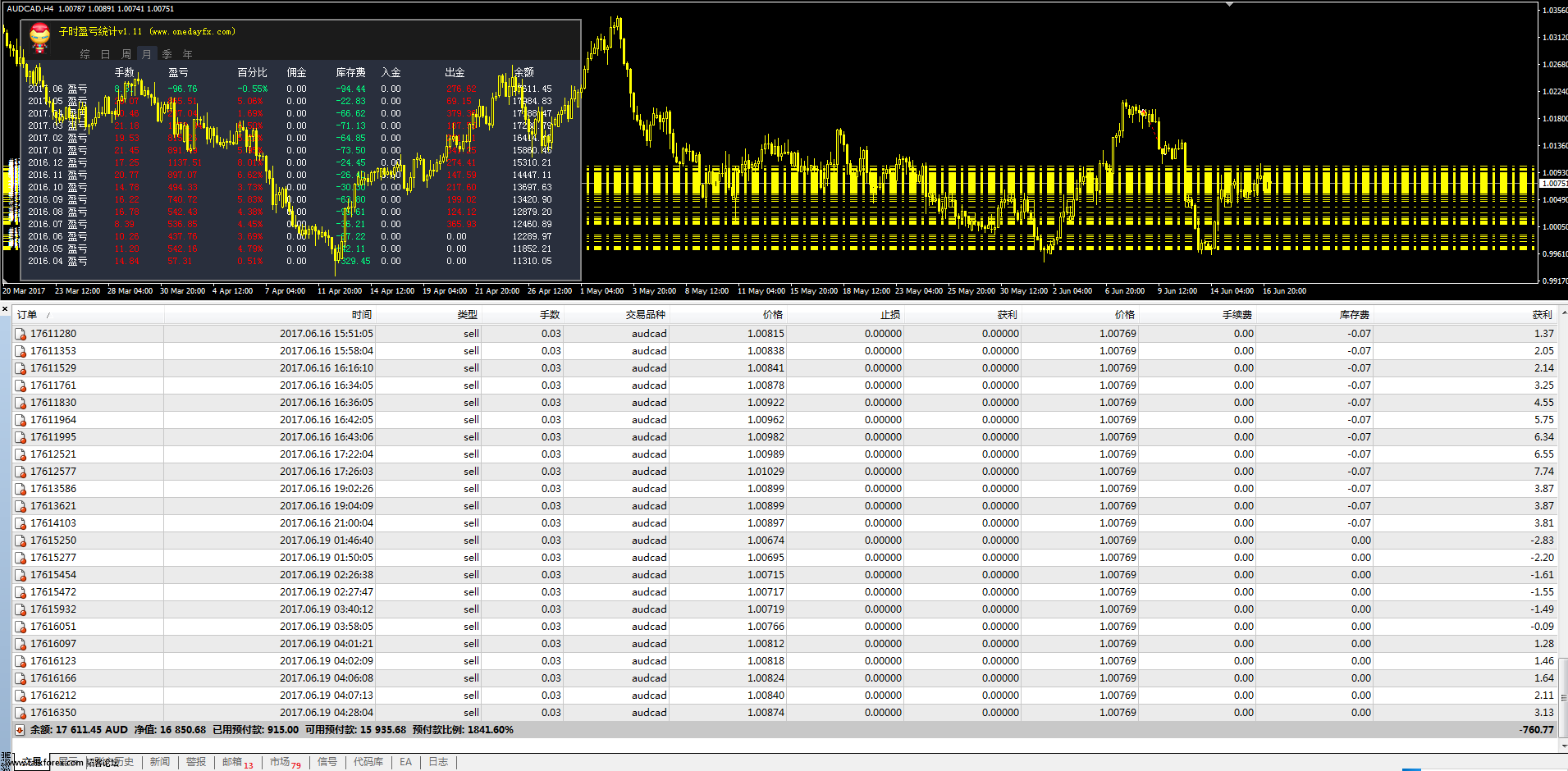Click open price cell 1.01029
Screen dimensions: 1568x771
(x=766, y=472)
